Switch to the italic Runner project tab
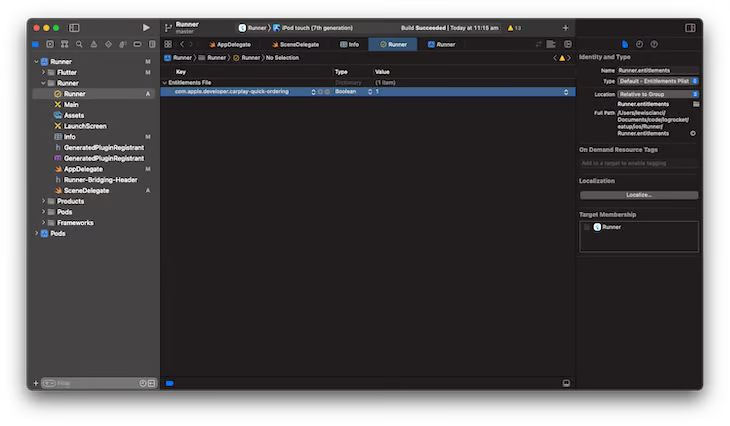The height and width of the screenshot is (426, 730). click(x=441, y=44)
